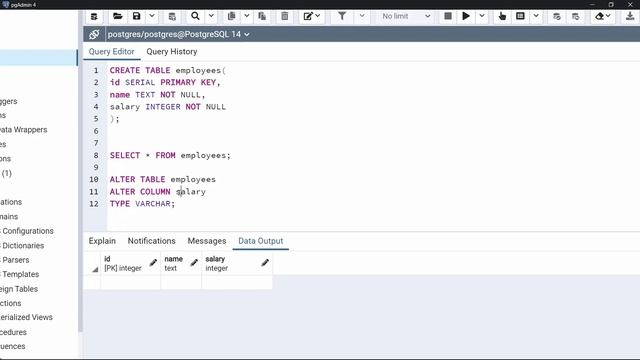This screenshot has width=640, height=360.
Task: Select Parsers in the browser tree
Action: pyautogui.click(x=16, y=260)
